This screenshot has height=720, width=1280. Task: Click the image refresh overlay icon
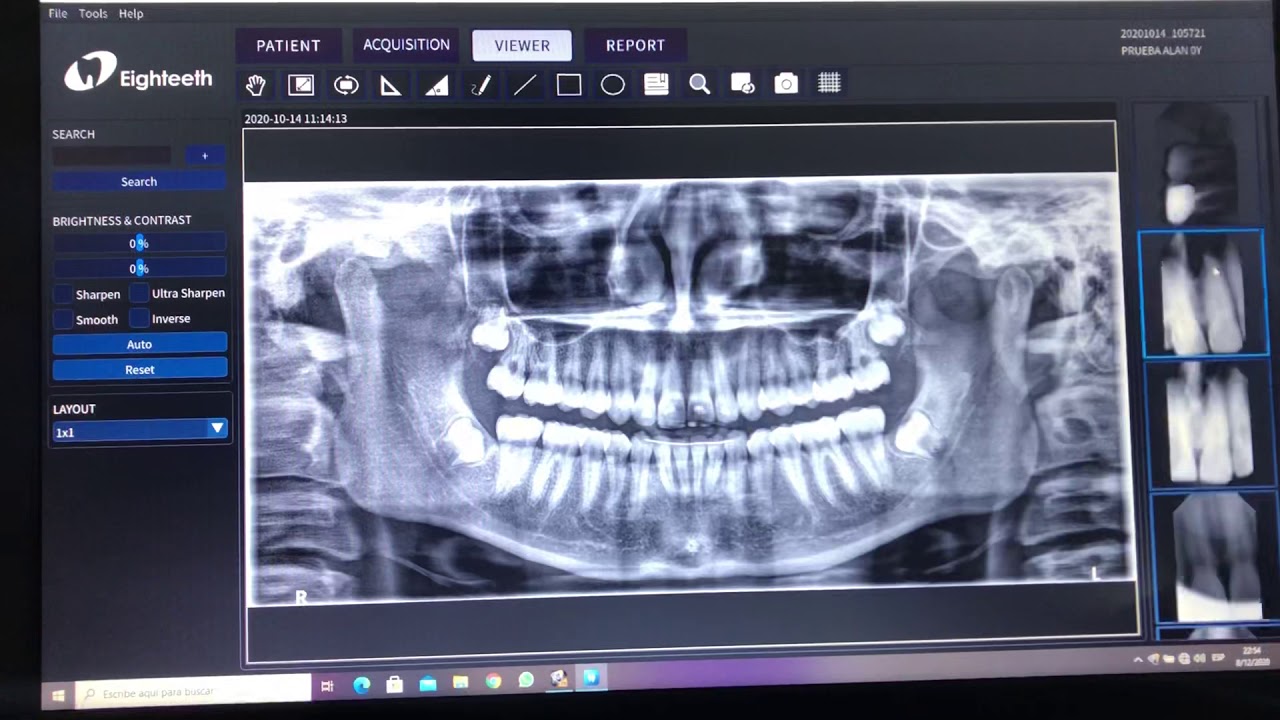point(743,84)
